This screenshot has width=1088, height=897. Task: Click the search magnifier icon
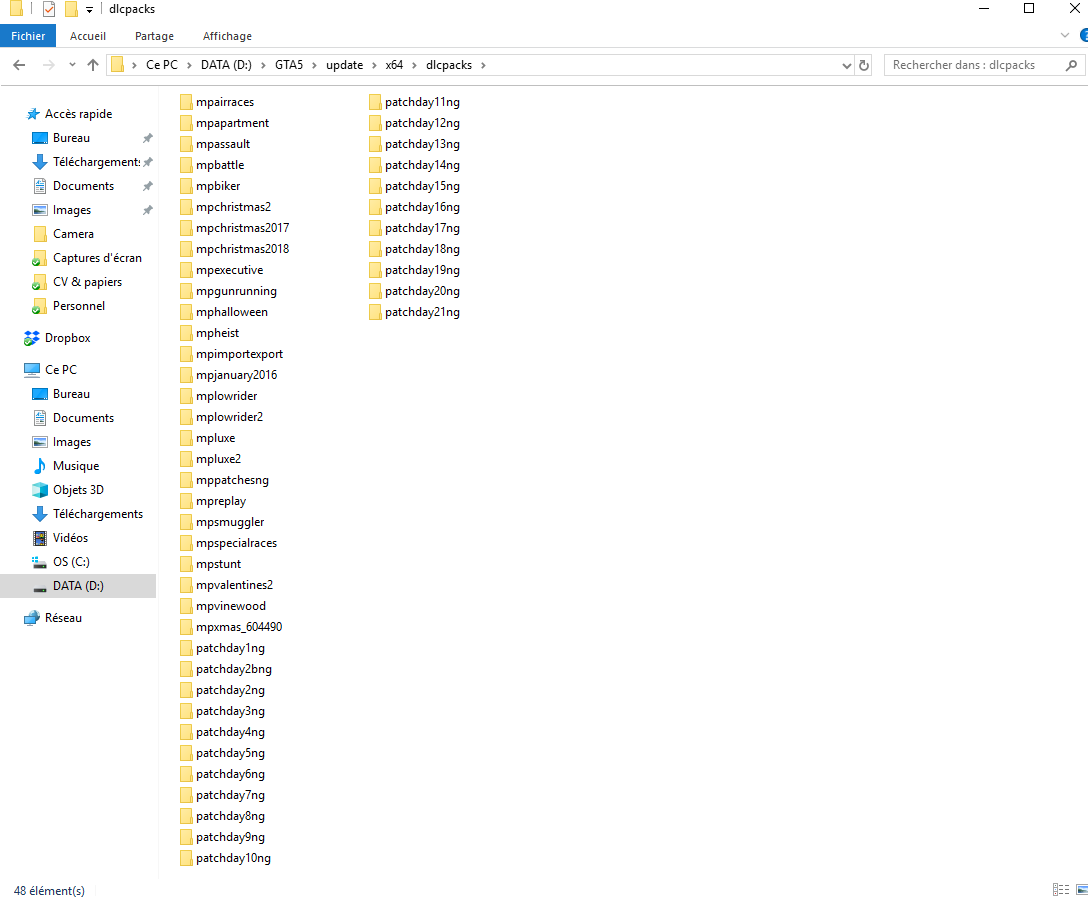[1071, 65]
